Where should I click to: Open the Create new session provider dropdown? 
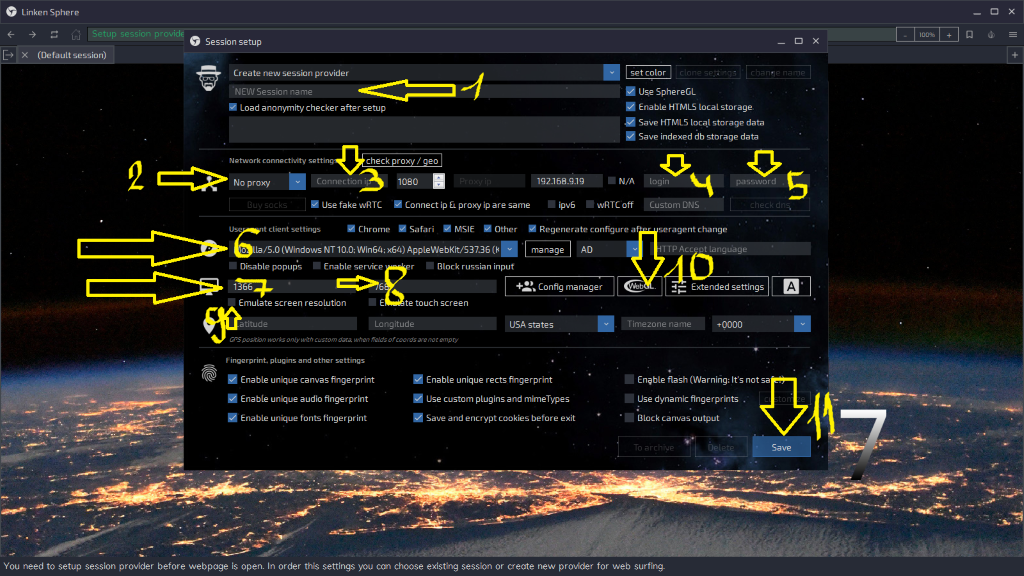(x=611, y=73)
